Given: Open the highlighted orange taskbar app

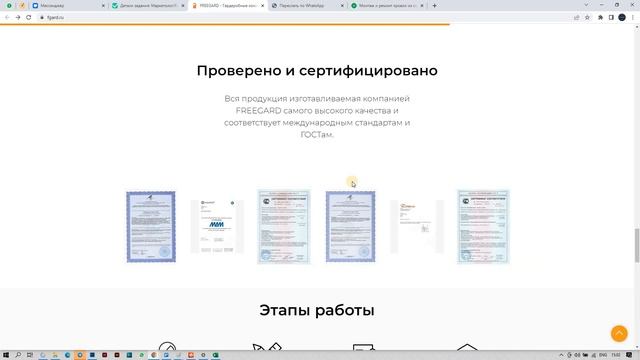Looking at the screenshot, I should [80, 355].
